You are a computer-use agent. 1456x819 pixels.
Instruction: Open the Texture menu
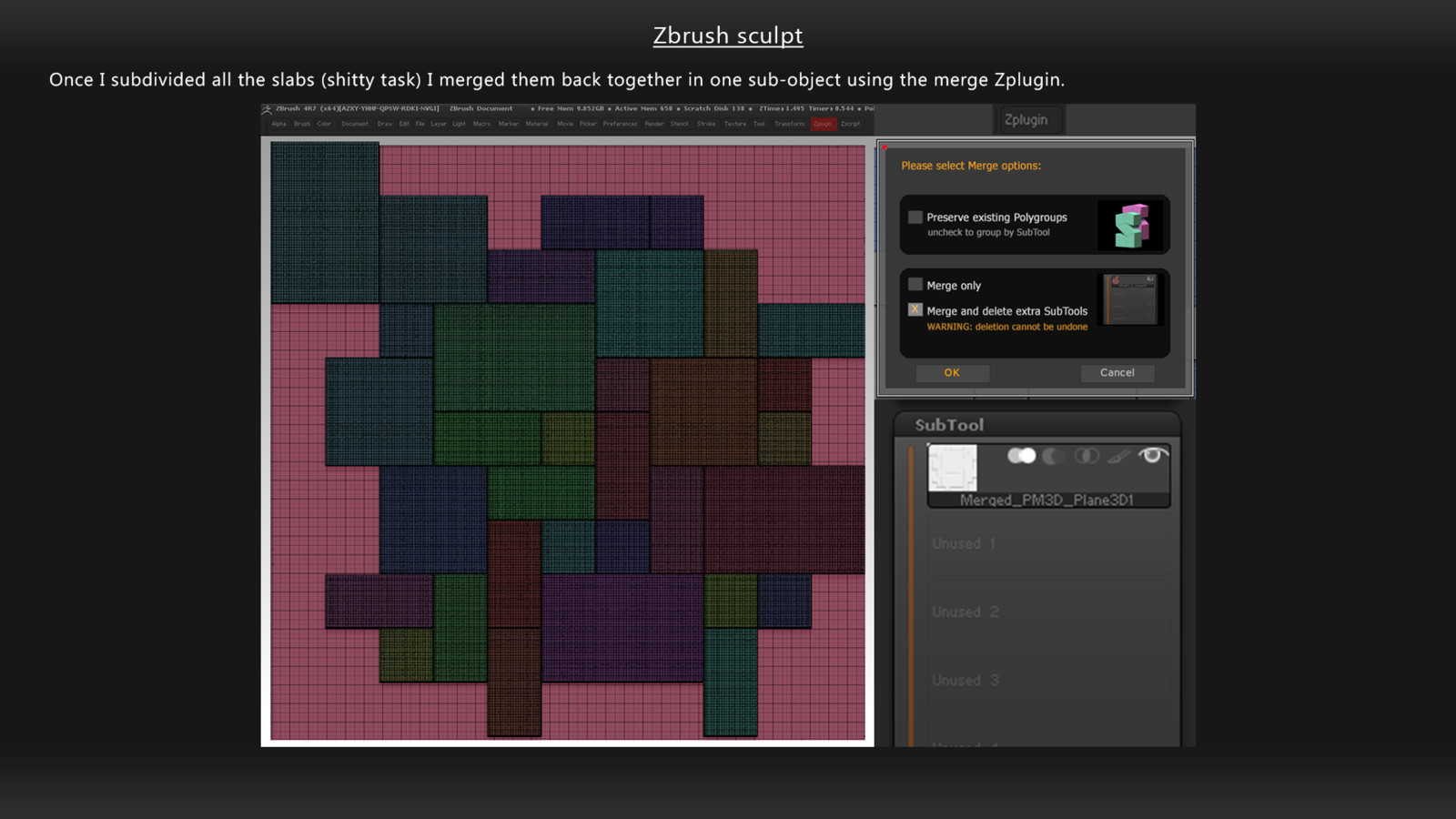(735, 124)
